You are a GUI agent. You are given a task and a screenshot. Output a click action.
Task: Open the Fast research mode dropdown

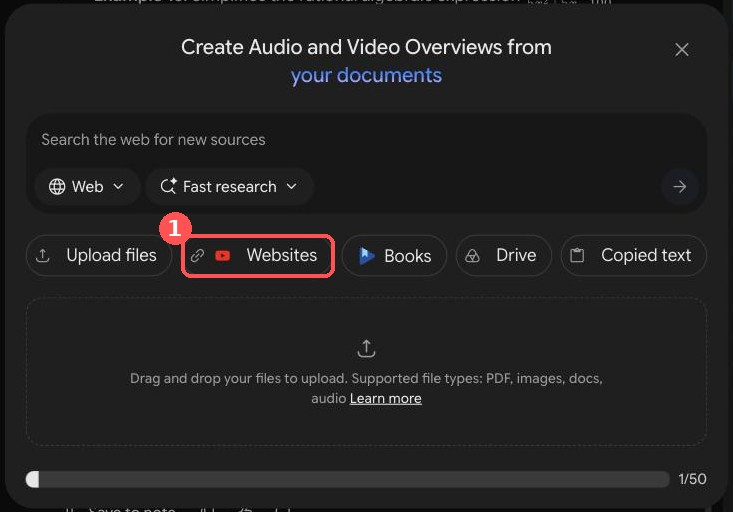pos(229,187)
